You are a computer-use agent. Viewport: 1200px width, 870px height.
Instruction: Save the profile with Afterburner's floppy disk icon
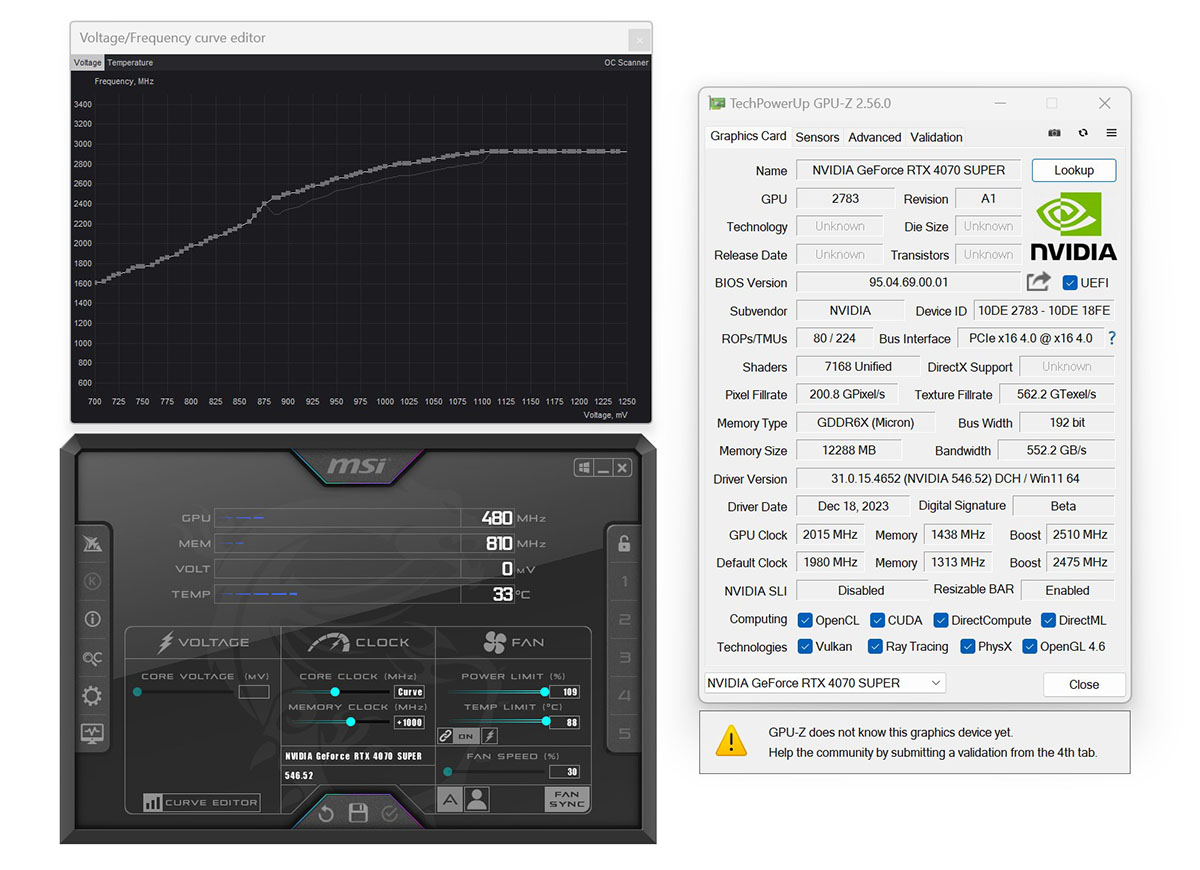pyautogui.click(x=358, y=814)
